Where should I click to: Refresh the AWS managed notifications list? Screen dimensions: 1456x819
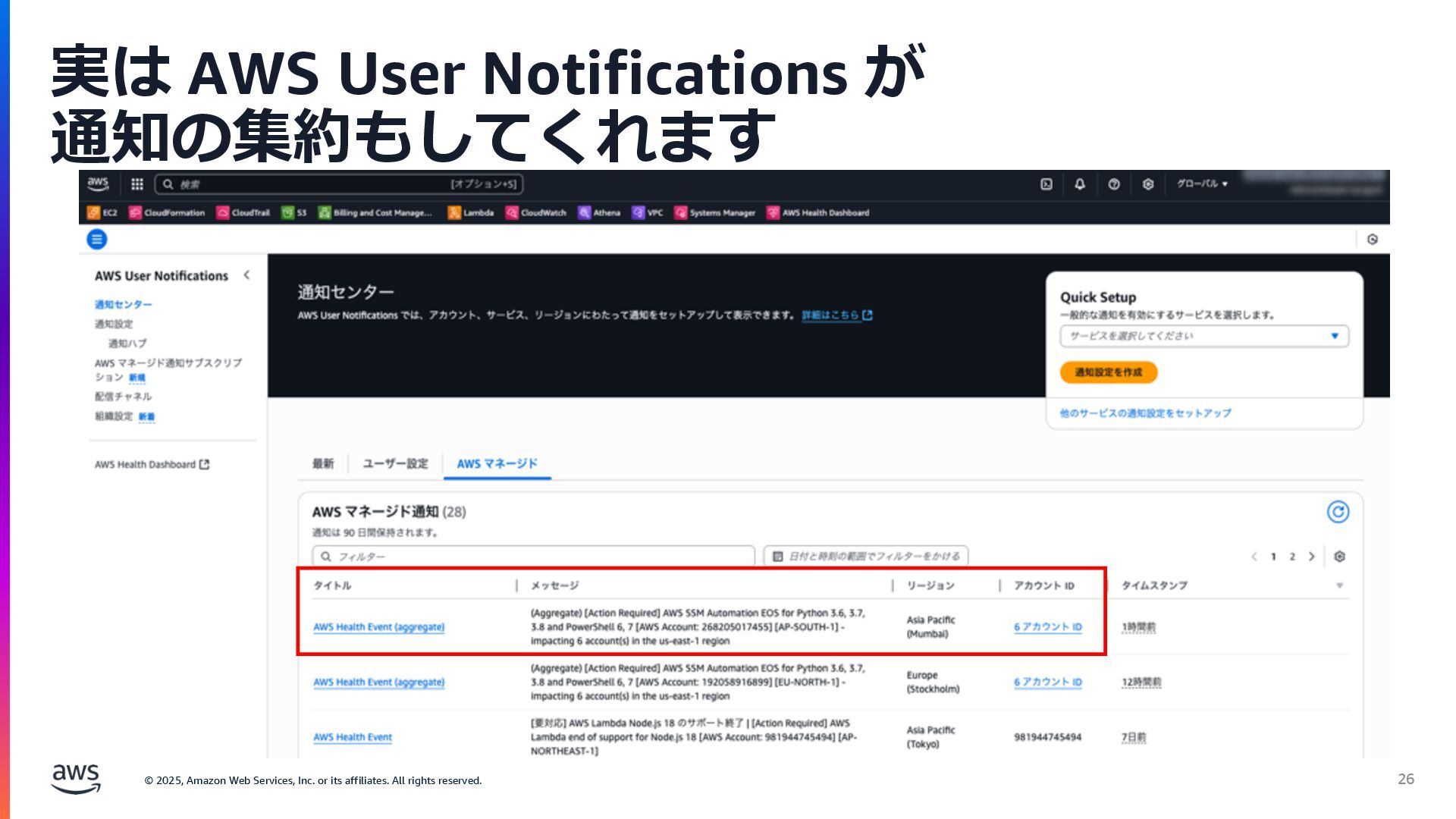pyautogui.click(x=1338, y=512)
